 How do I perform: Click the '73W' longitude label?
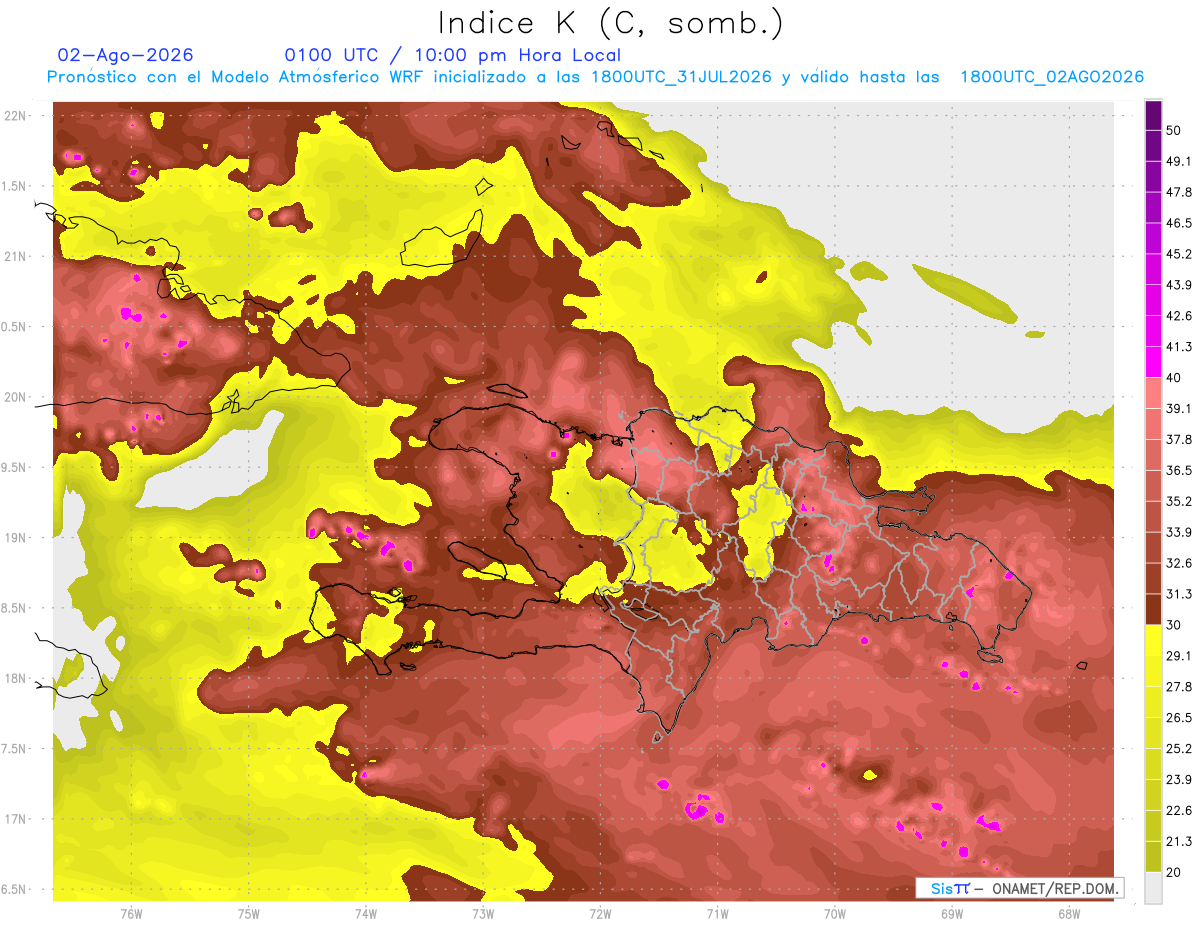(x=483, y=913)
